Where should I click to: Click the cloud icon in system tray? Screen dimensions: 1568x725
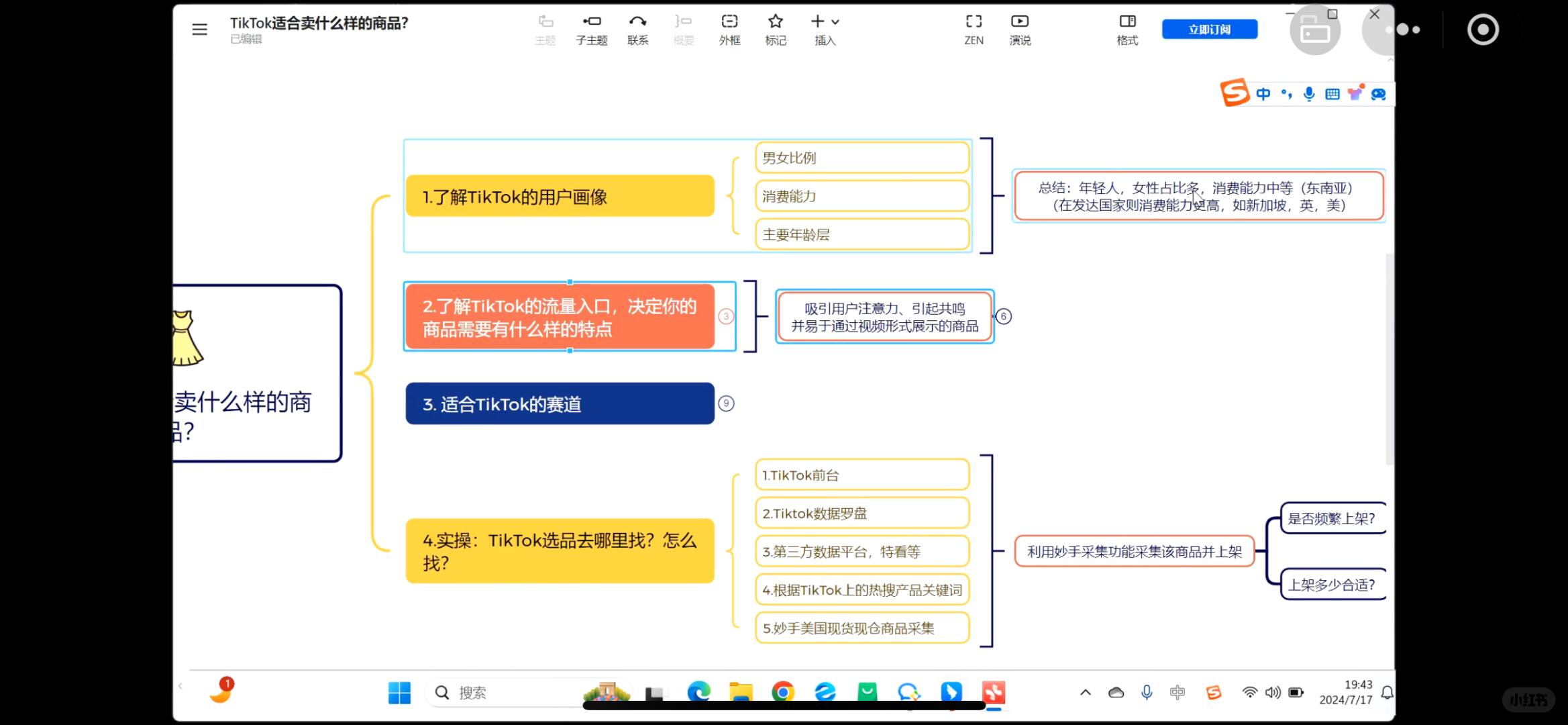[1116, 693]
